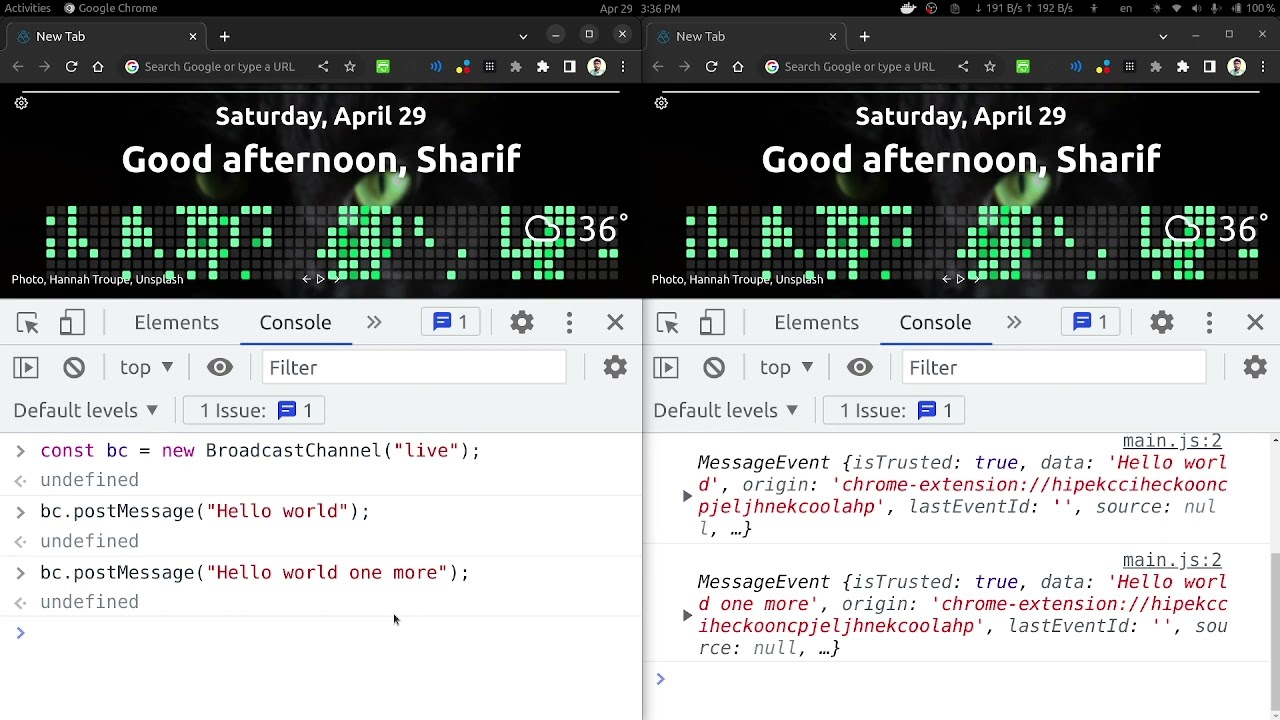The image size is (1280, 720).
Task: Open Default levels dropdown in right console
Action: point(726,411)
